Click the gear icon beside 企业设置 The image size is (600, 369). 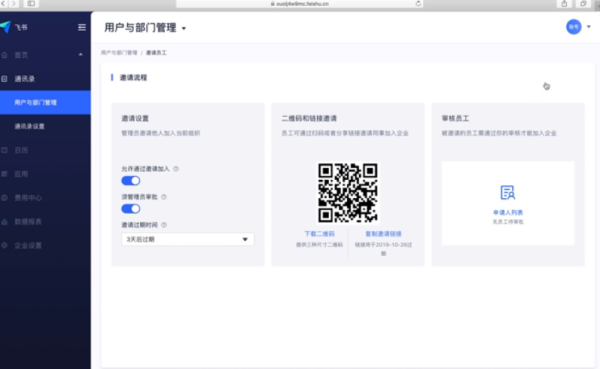click(x=5, y=245)
